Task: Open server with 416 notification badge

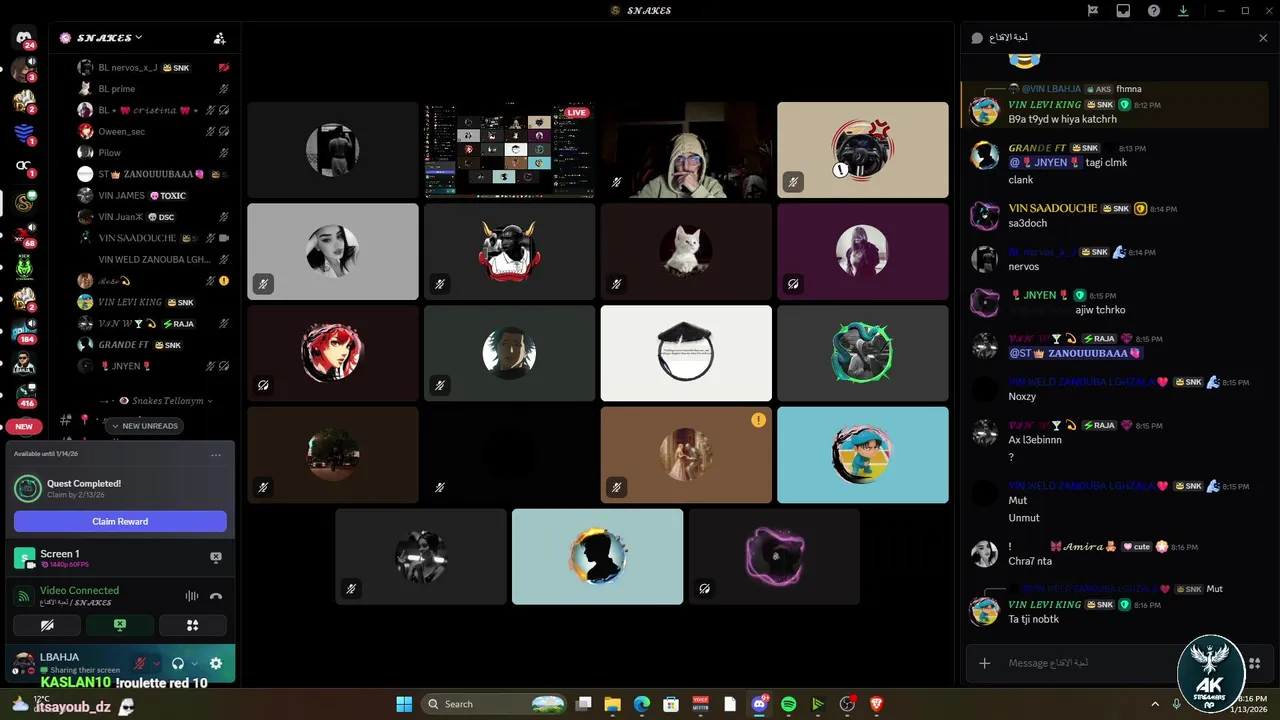Action: 24,396
